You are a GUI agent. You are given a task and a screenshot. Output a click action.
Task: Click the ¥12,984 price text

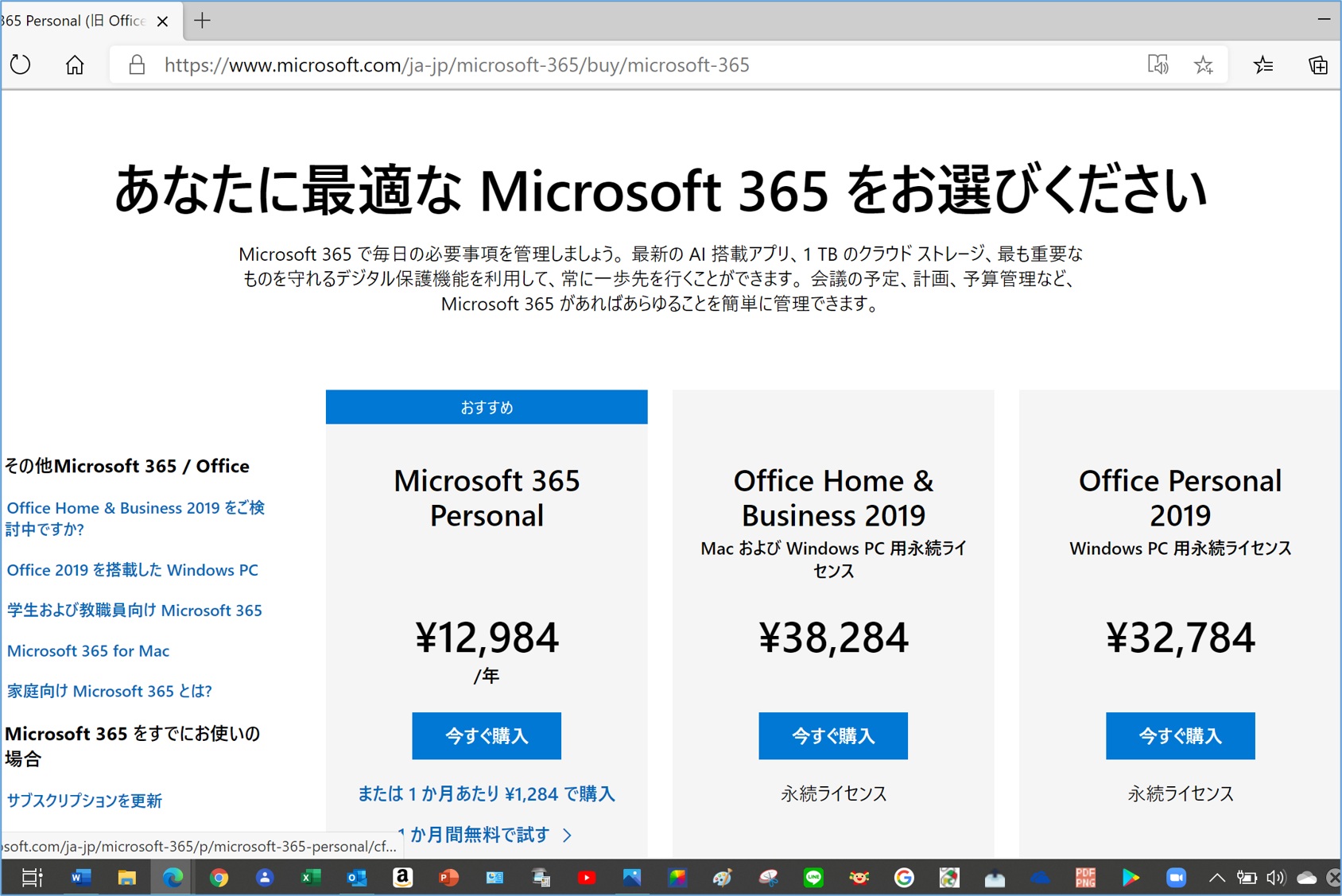coord(487,638)
